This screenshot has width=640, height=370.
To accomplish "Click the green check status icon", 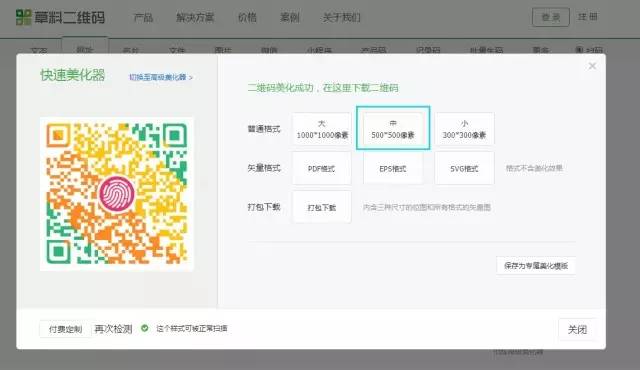I will [x=144, y=328].
